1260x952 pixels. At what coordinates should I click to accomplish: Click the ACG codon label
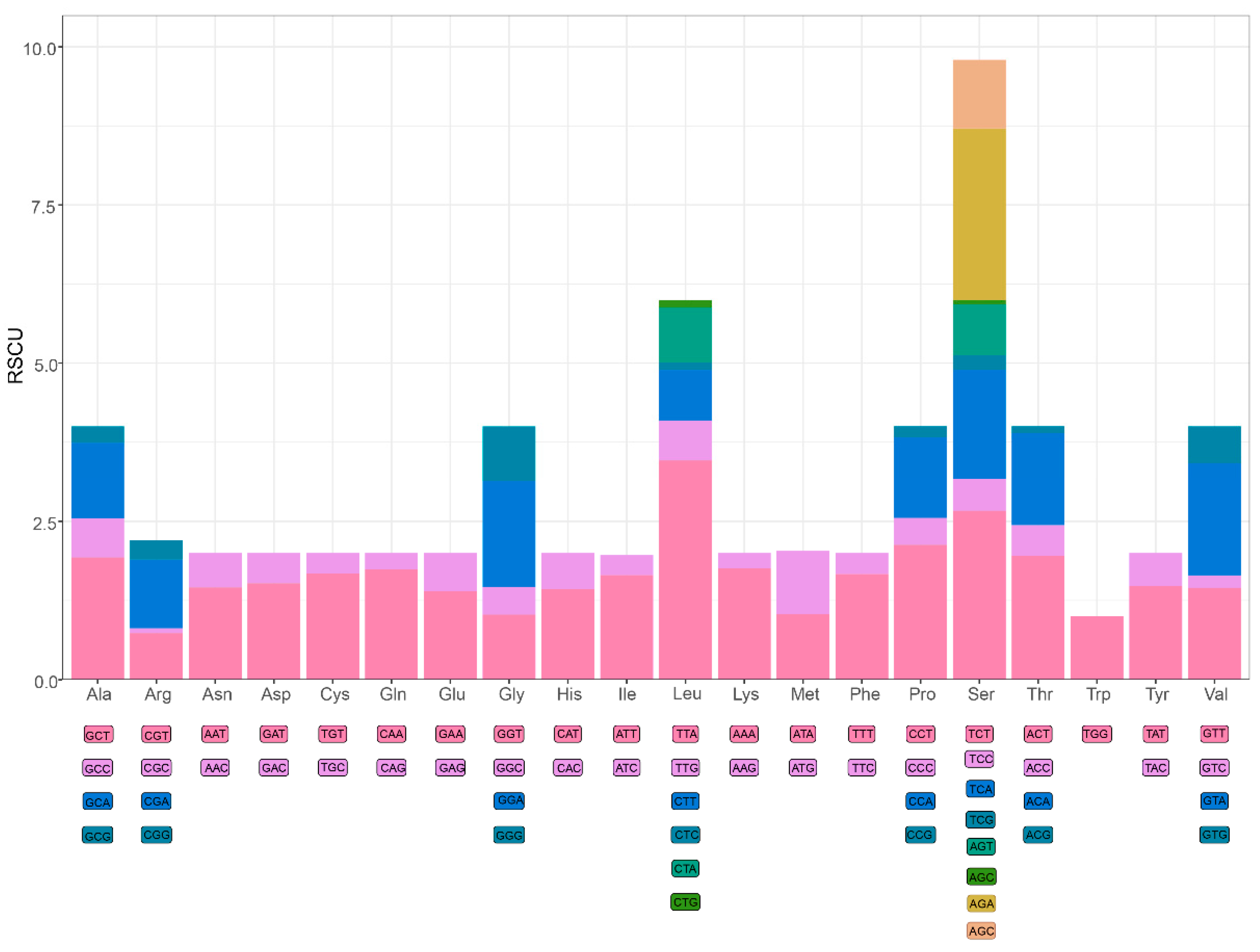coord(1038,834)
